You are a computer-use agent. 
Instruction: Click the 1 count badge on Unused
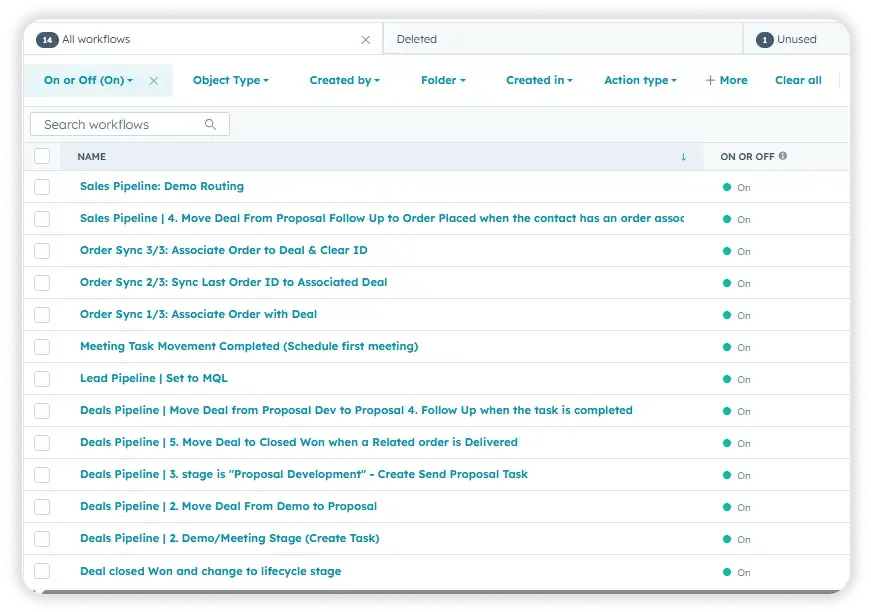tap(764, 39)
